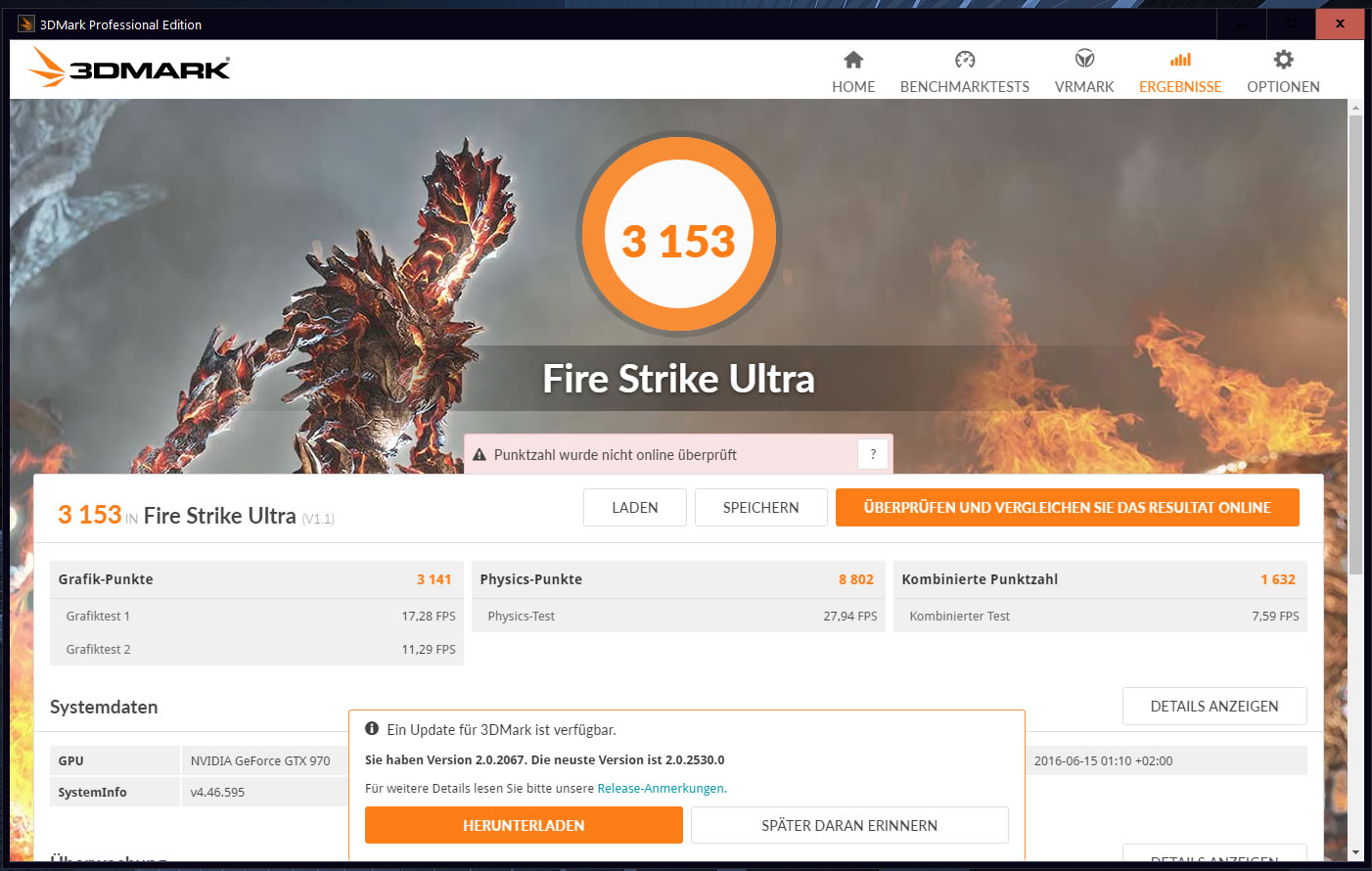
Task: Click the date 2016-06-15 01:10 value
Action: tap(1103, 760)
